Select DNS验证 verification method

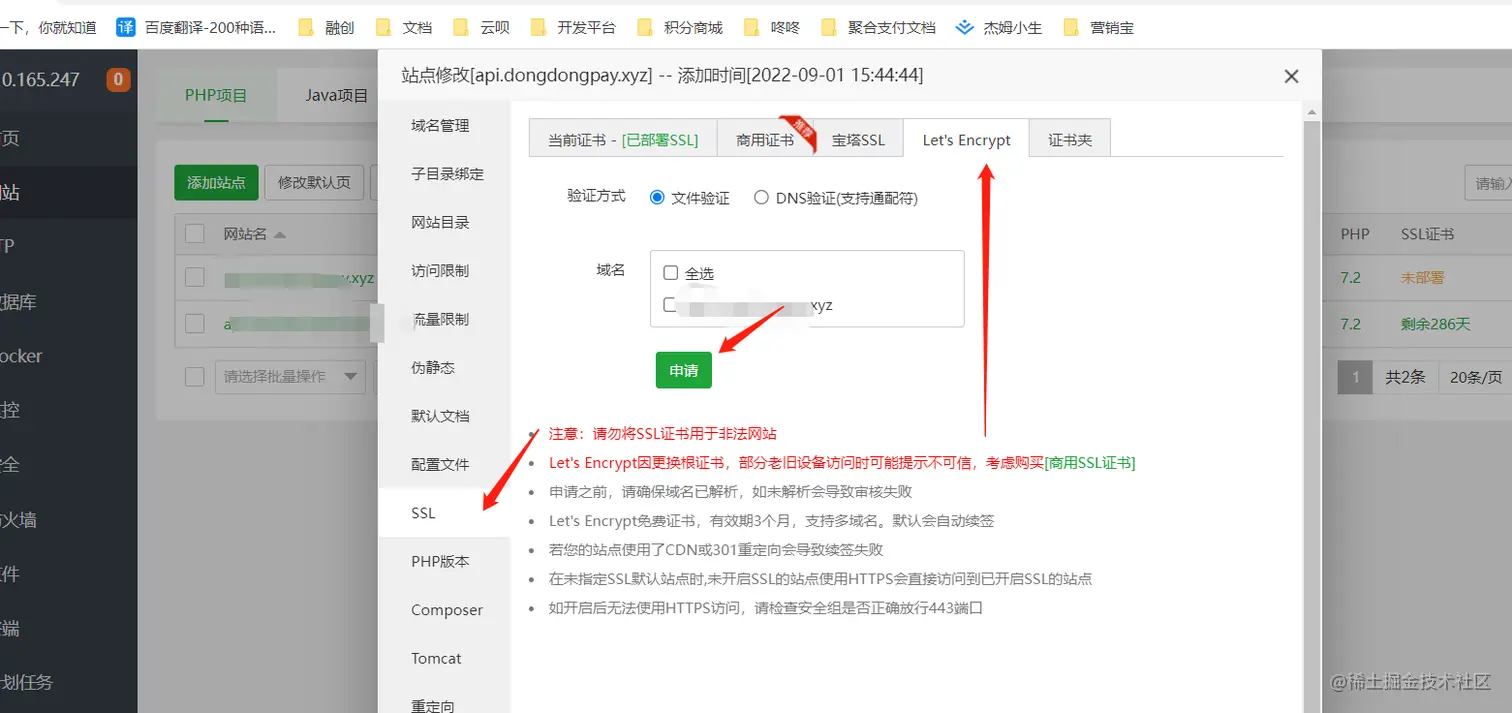click(x=761, y=198)
